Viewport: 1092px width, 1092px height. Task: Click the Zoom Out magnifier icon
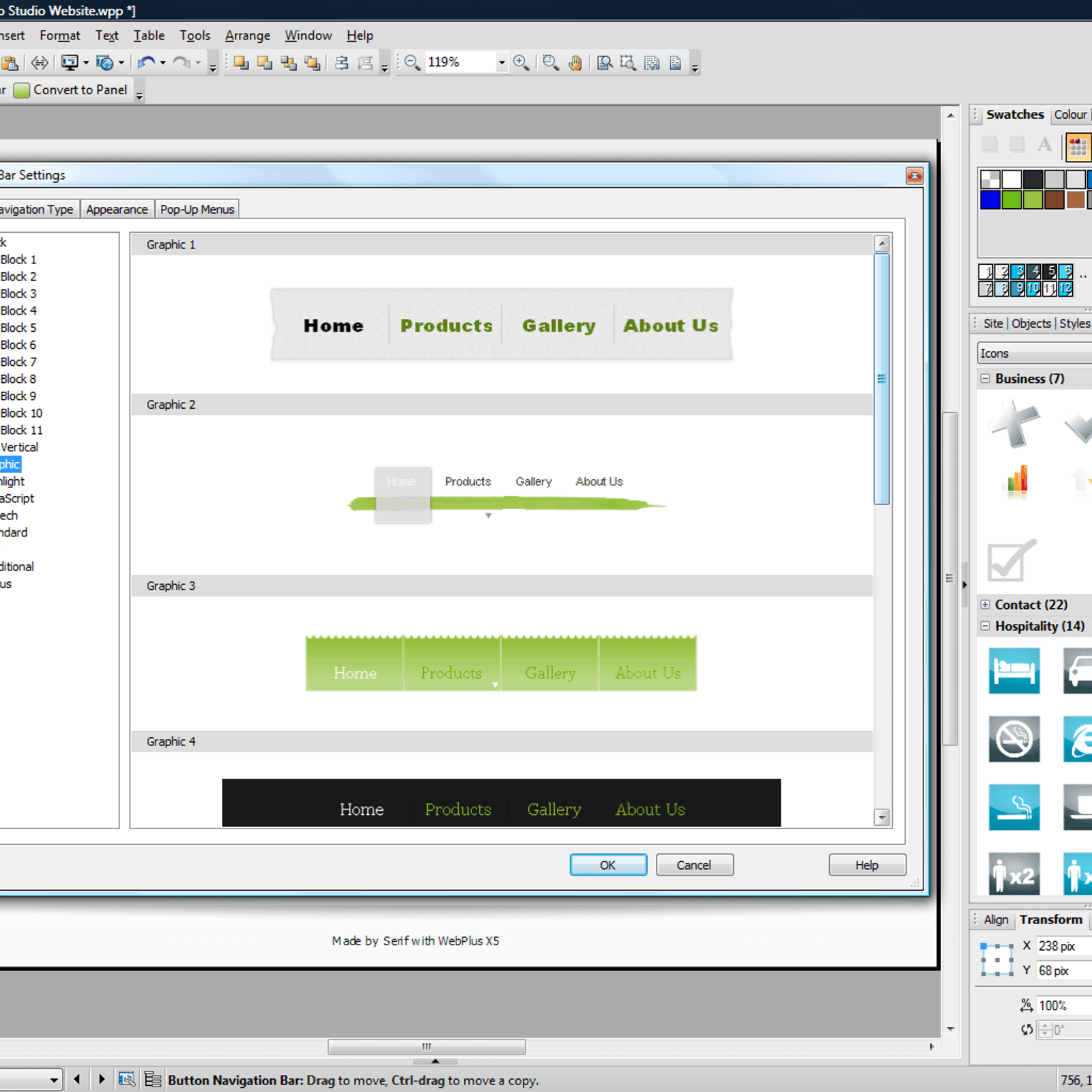412,63
